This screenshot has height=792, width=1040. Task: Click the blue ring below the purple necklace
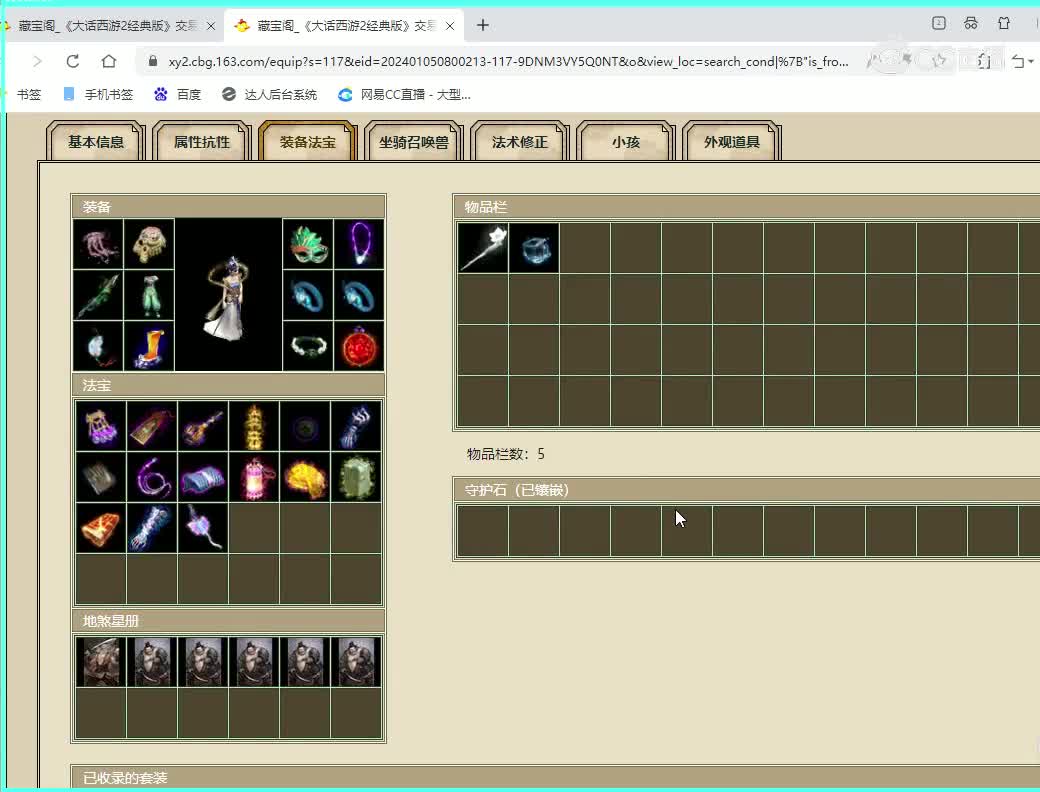[359, 295]
